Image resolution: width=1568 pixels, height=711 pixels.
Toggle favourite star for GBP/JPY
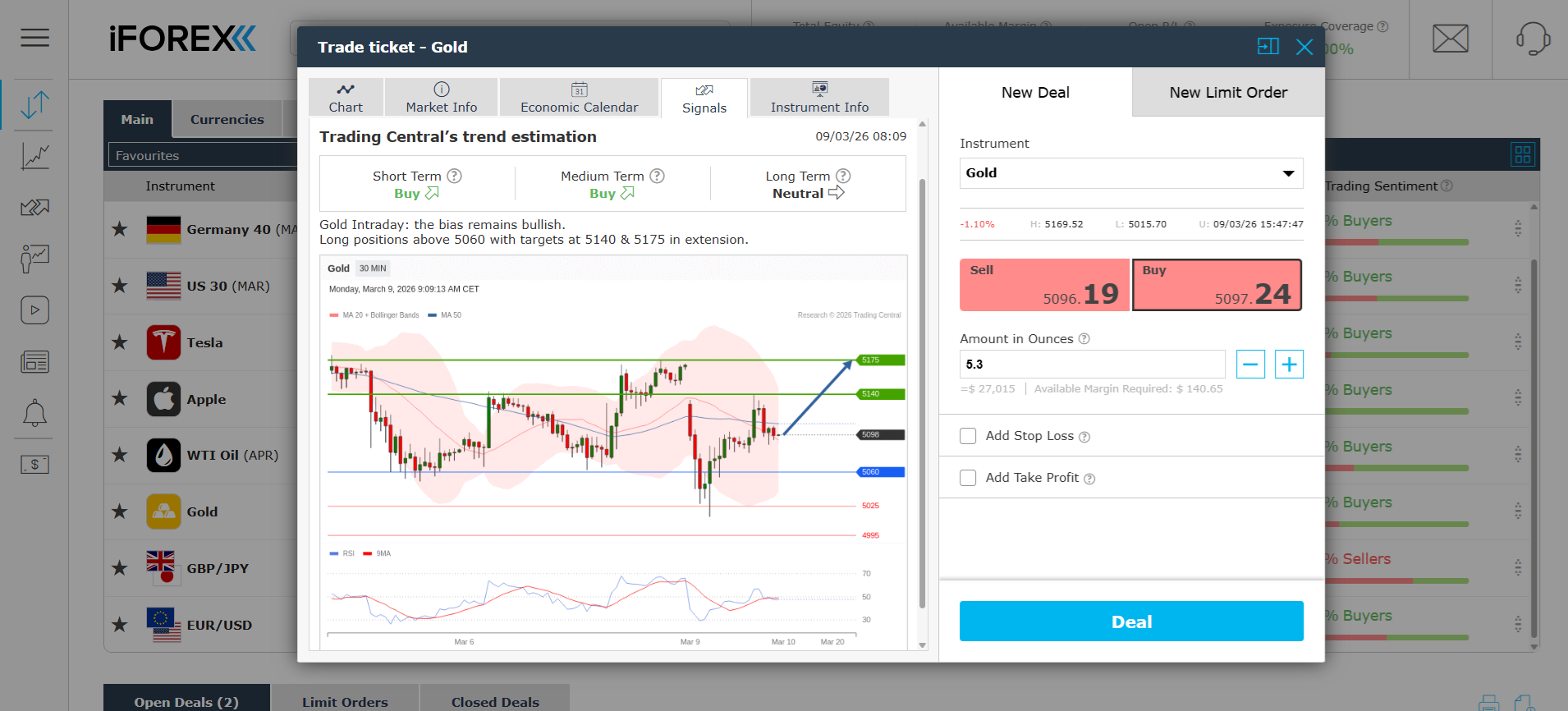point(120,568)
